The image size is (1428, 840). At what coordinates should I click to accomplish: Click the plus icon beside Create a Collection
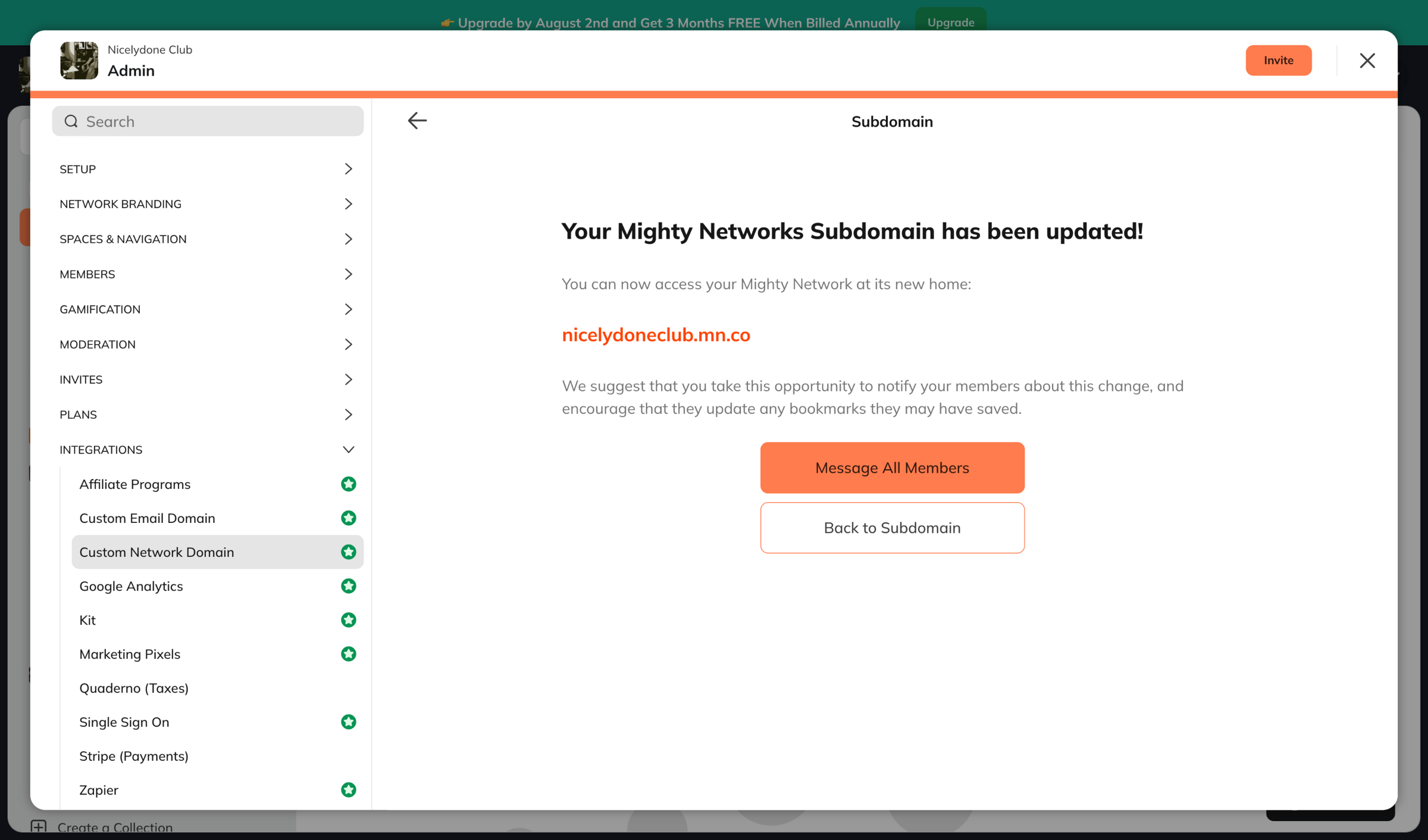(39, 827)
